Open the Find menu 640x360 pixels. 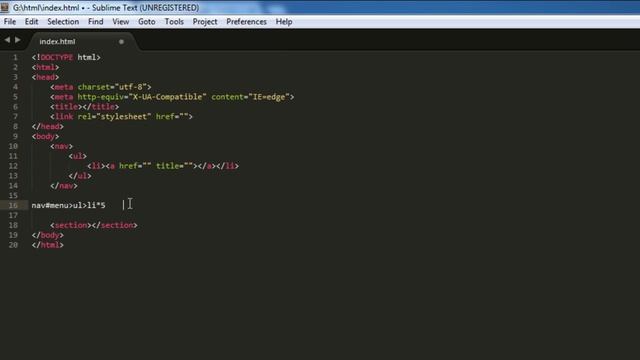(96, 22)
